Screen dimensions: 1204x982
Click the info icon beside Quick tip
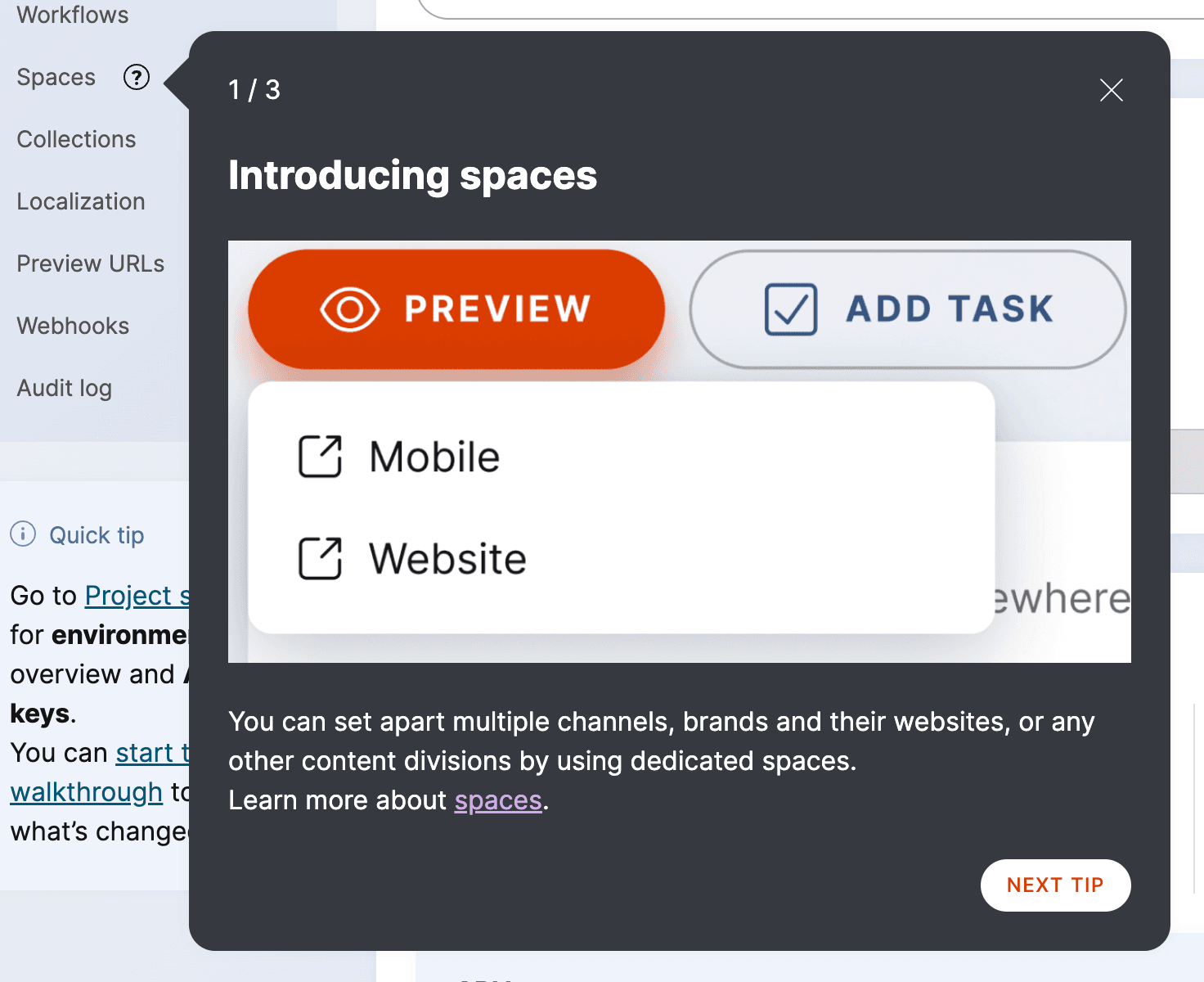tap(22, 534)
